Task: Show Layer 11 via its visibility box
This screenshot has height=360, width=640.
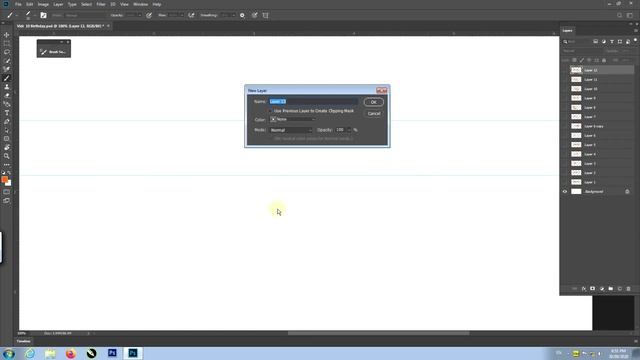Action: pos(565,80)
